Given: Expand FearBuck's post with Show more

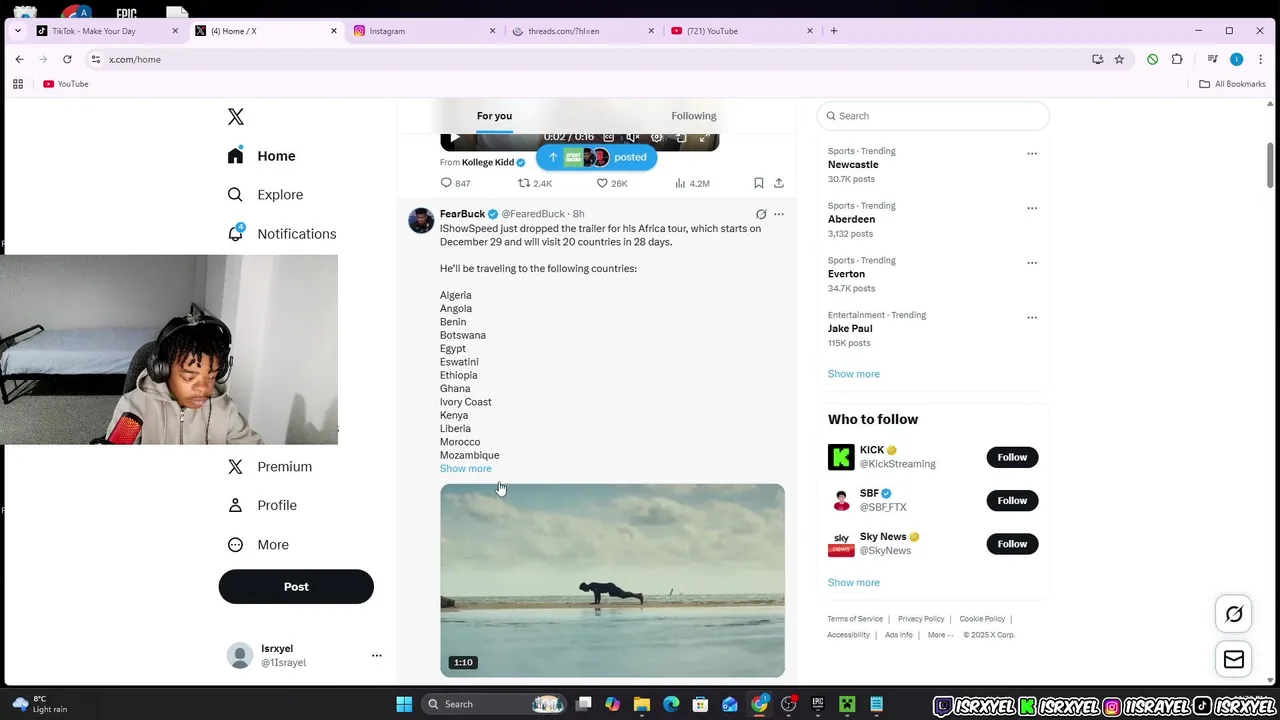Looking at the screenshot, I should [x=466, y=468].
